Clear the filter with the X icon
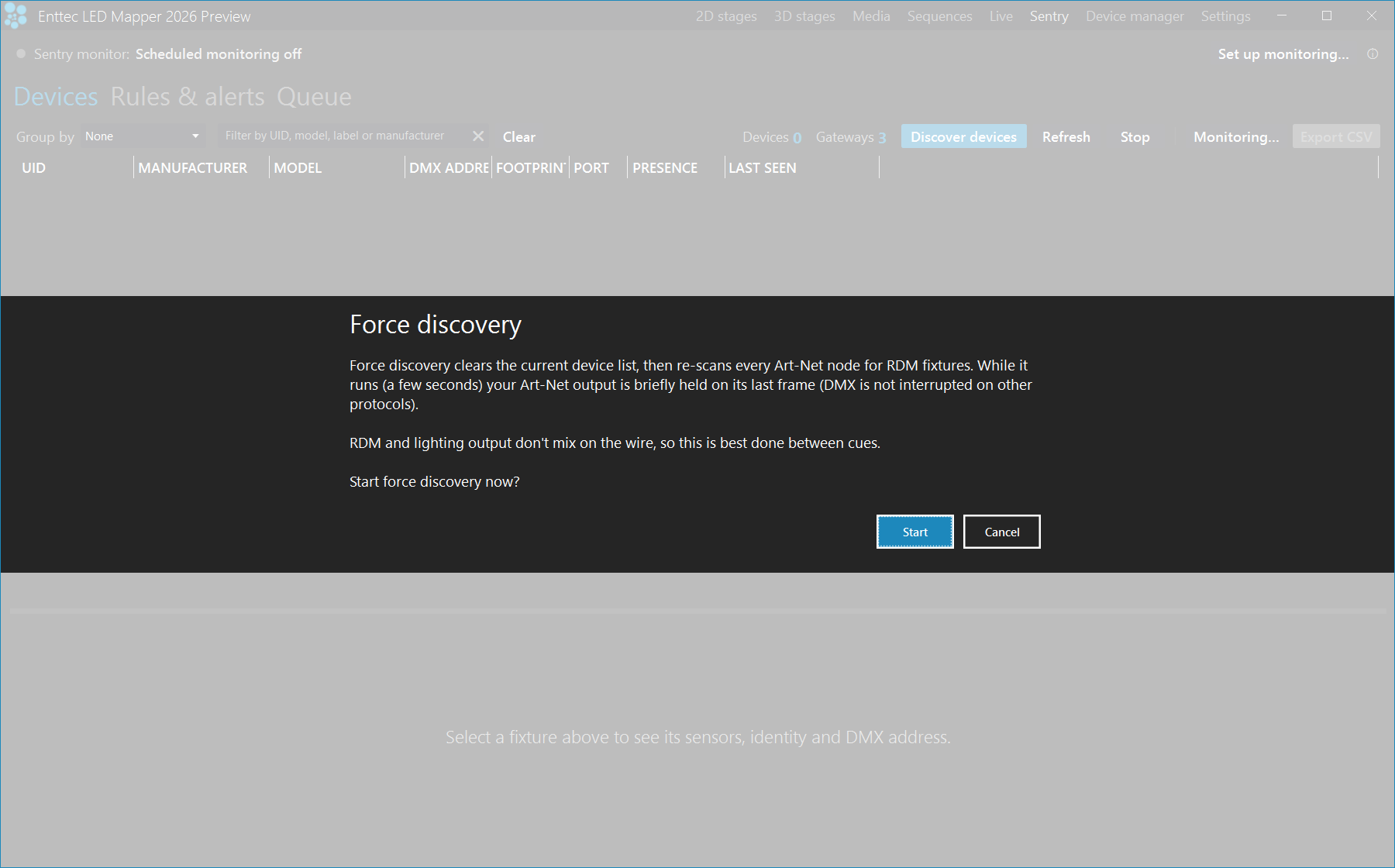 point(478,136)
